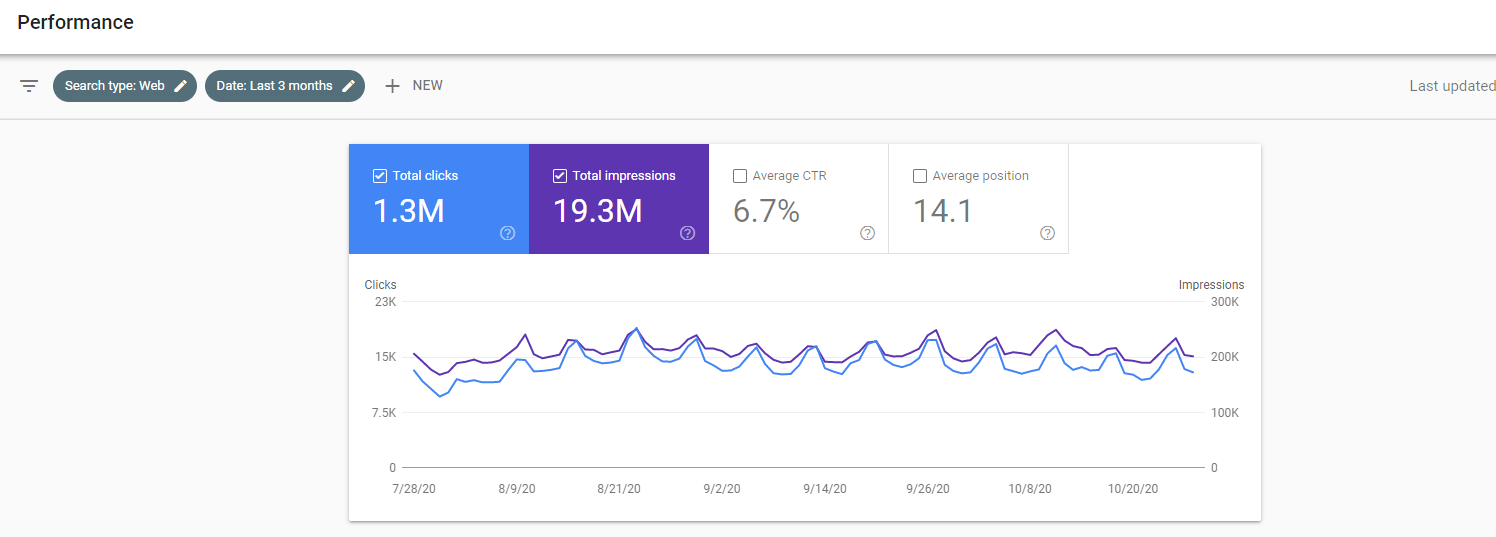The width and height of the screenshot is (1496, 537).
Task: Click the Performance page title
Action: (76, 22)
